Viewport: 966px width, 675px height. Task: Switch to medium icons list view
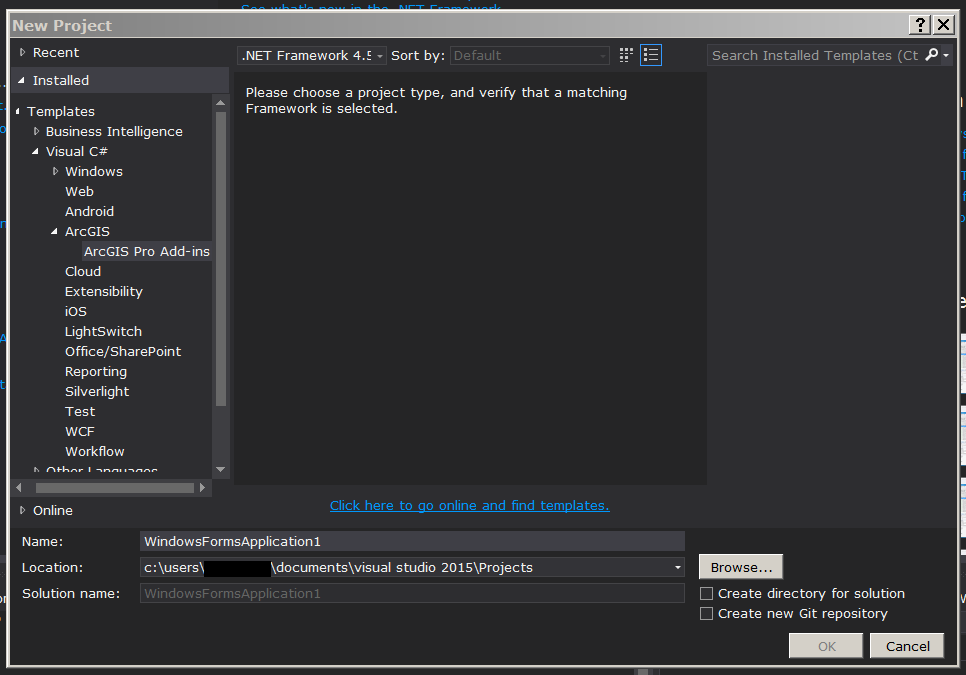[x=651, y=55]
